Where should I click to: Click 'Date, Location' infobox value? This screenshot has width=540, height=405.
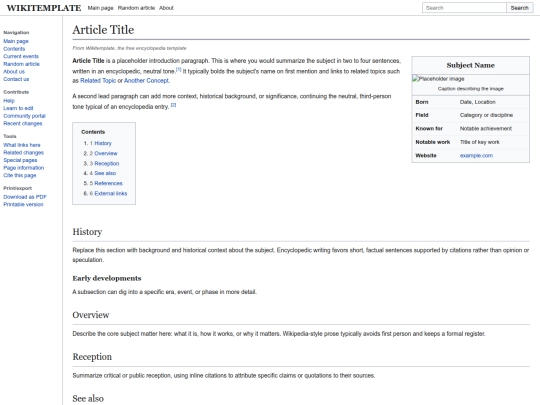coord(477,102)
